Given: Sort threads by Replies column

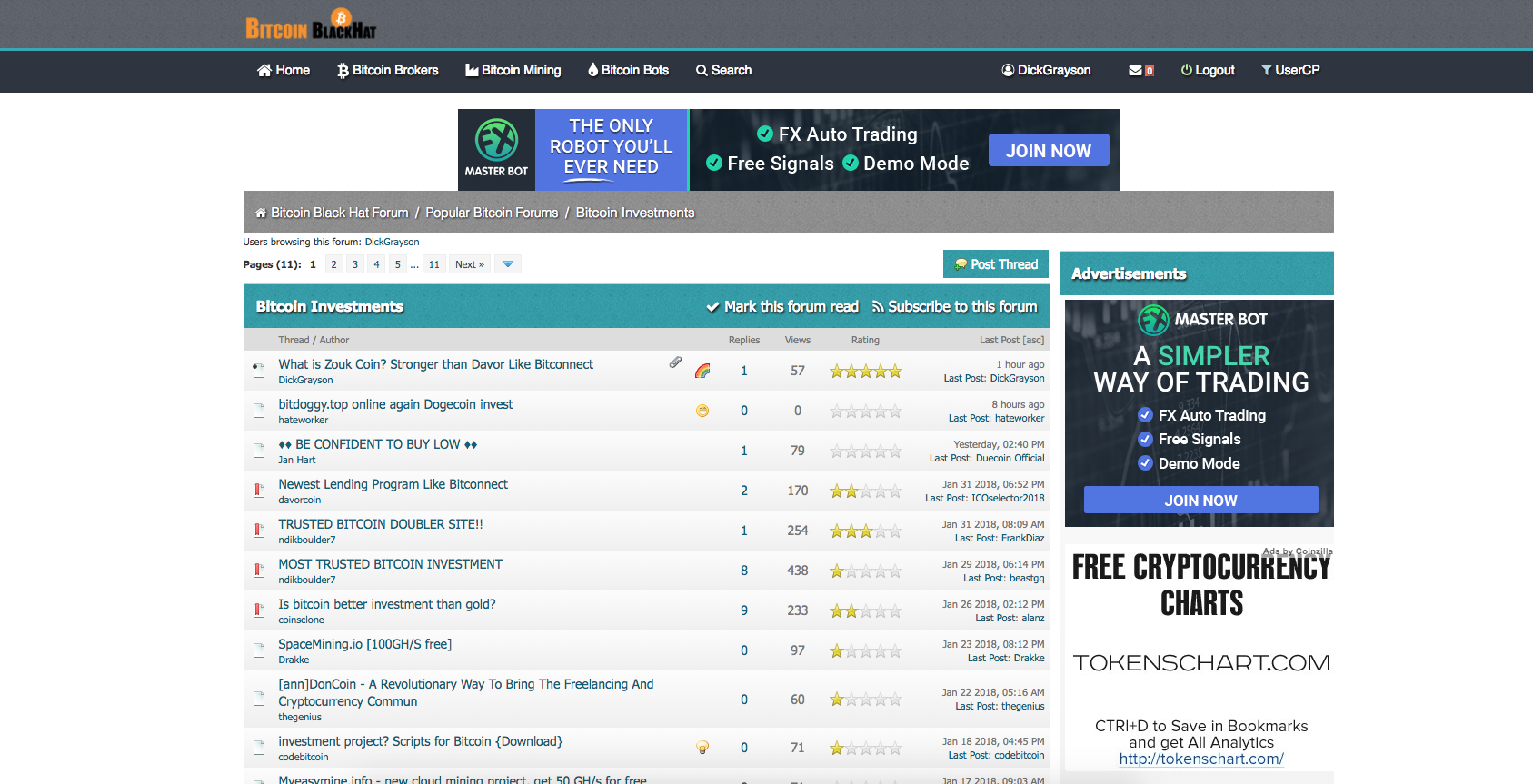Looking at the screenshot, I should pos(744,340).
